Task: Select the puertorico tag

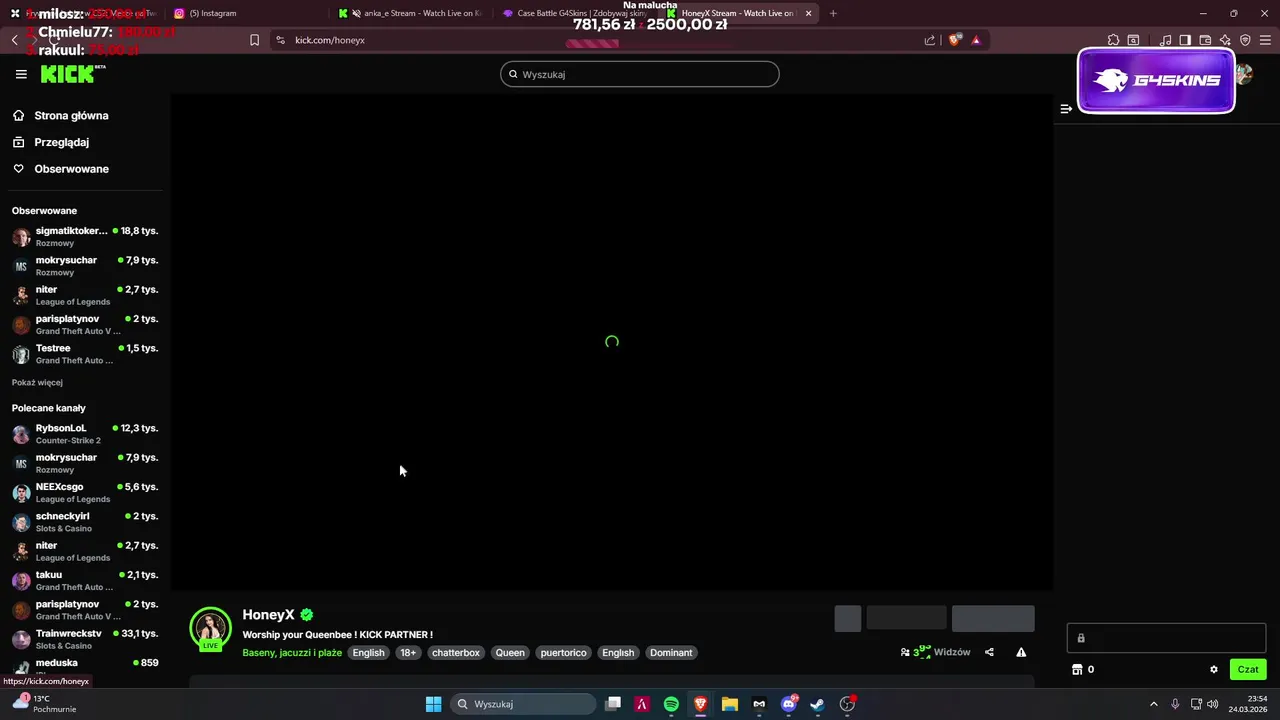Action: (x=563, y=653)
